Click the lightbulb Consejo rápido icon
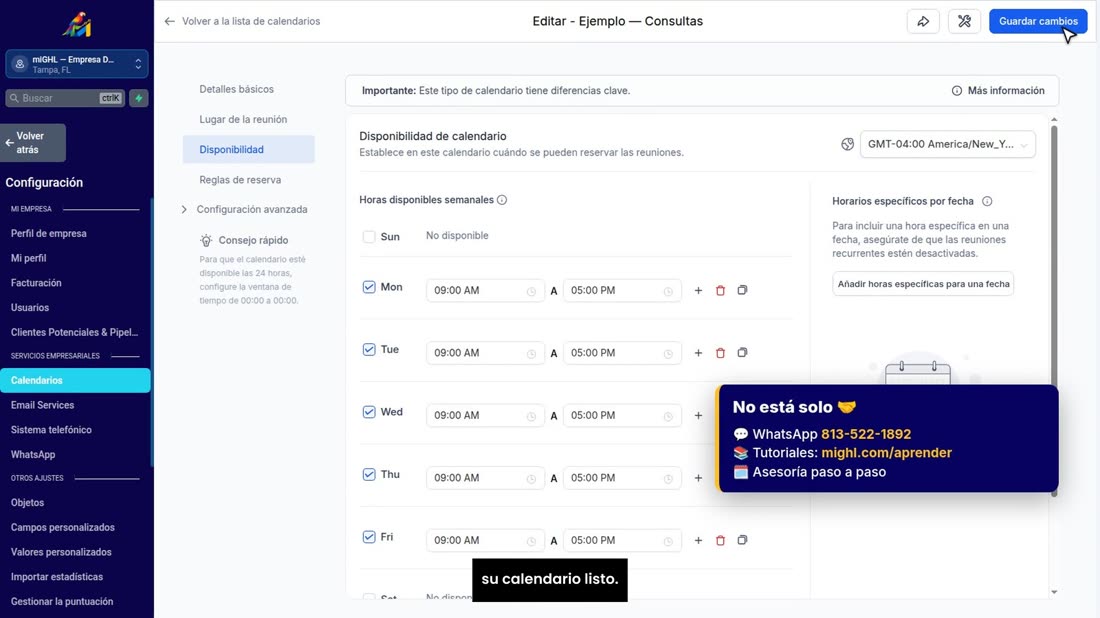 [x=206, y=241]
